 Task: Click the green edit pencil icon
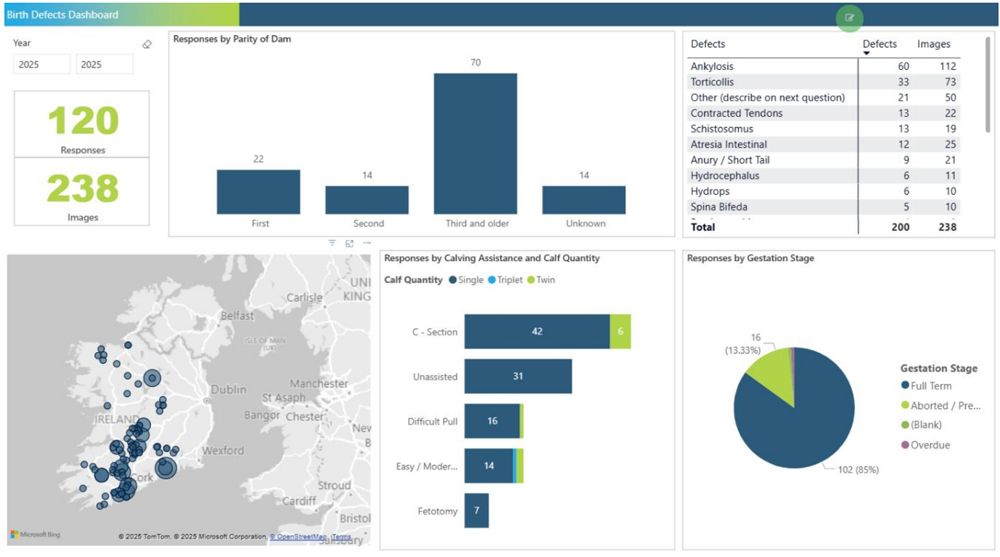pyautogui.click(x=850, y=17)
